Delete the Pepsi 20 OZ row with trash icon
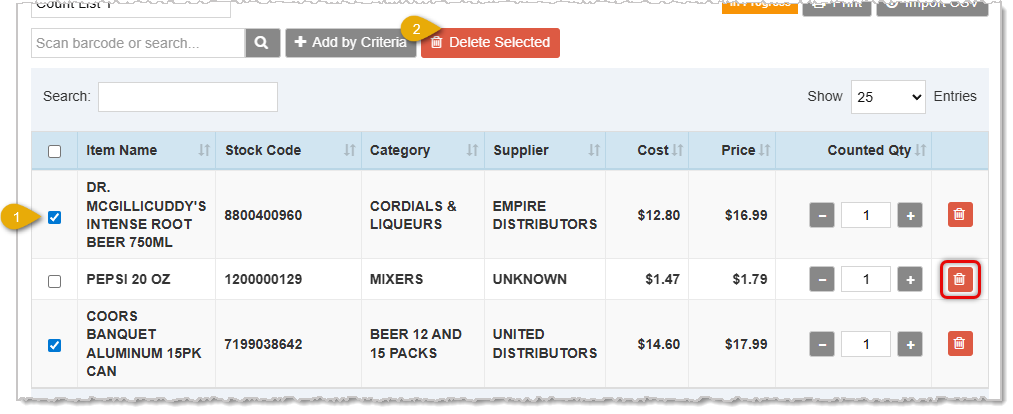The width and height of the screenshot is (1013, 414). click(959, 280)
